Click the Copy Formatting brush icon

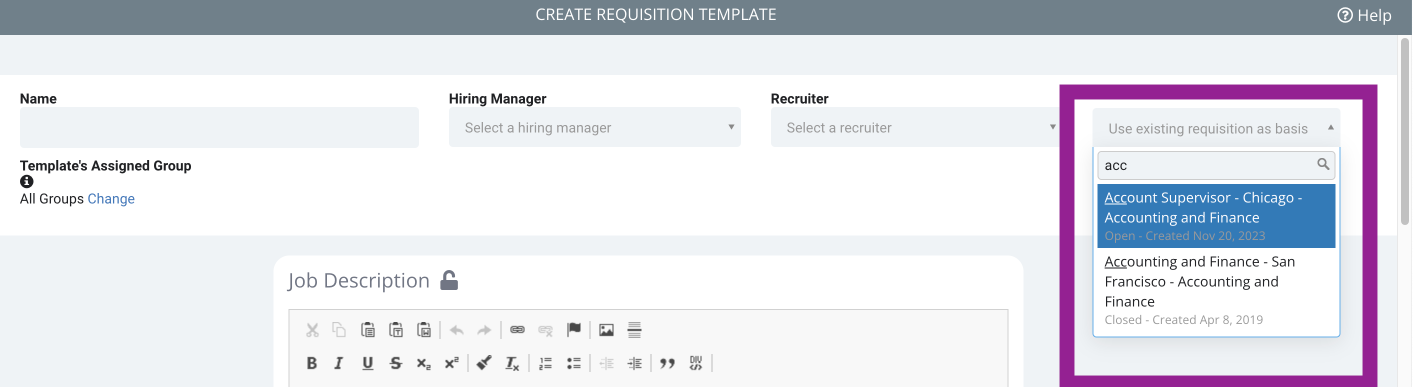coord(484,363)
